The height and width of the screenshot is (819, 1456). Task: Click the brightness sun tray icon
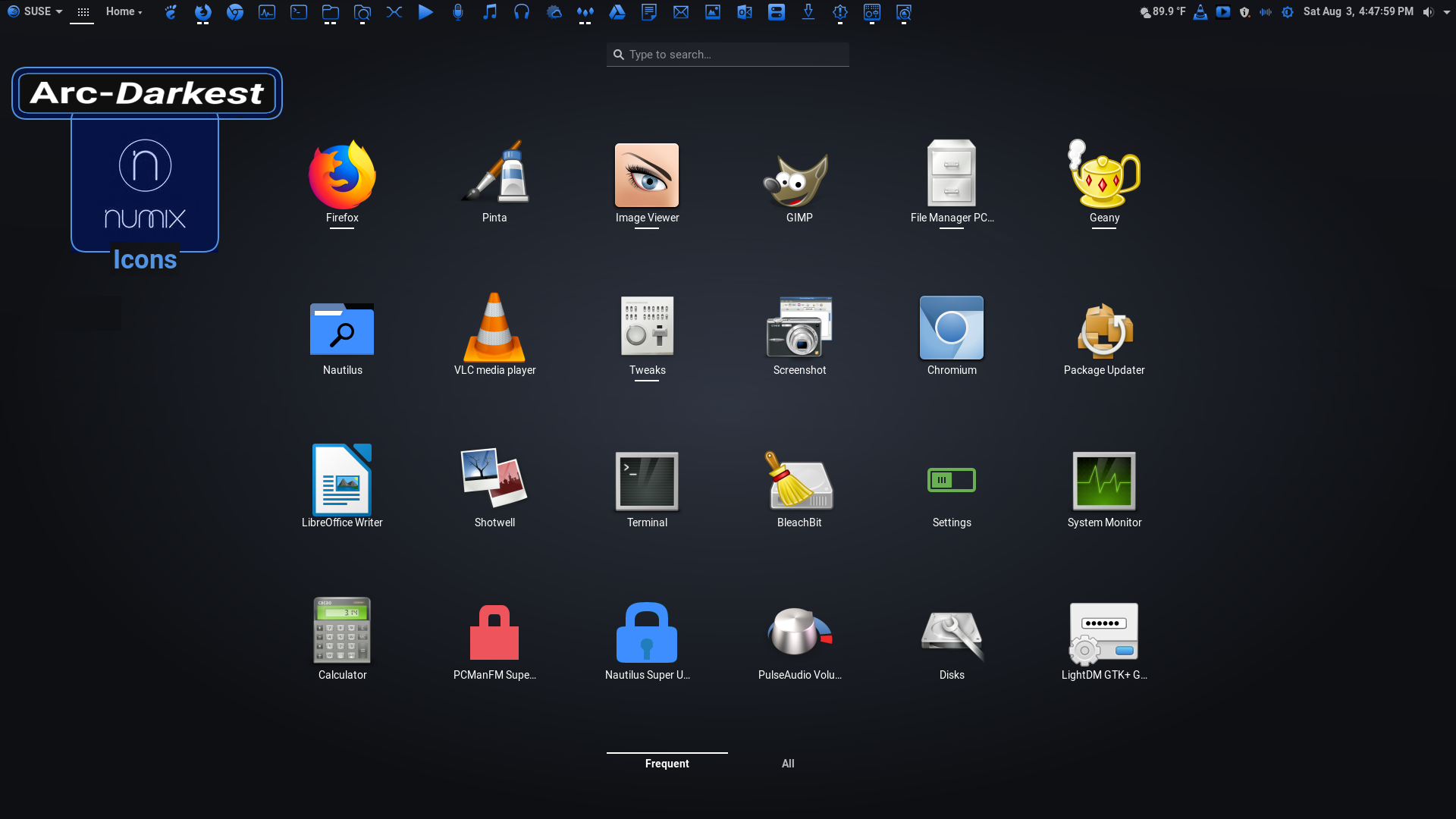tap(1288, 12)
